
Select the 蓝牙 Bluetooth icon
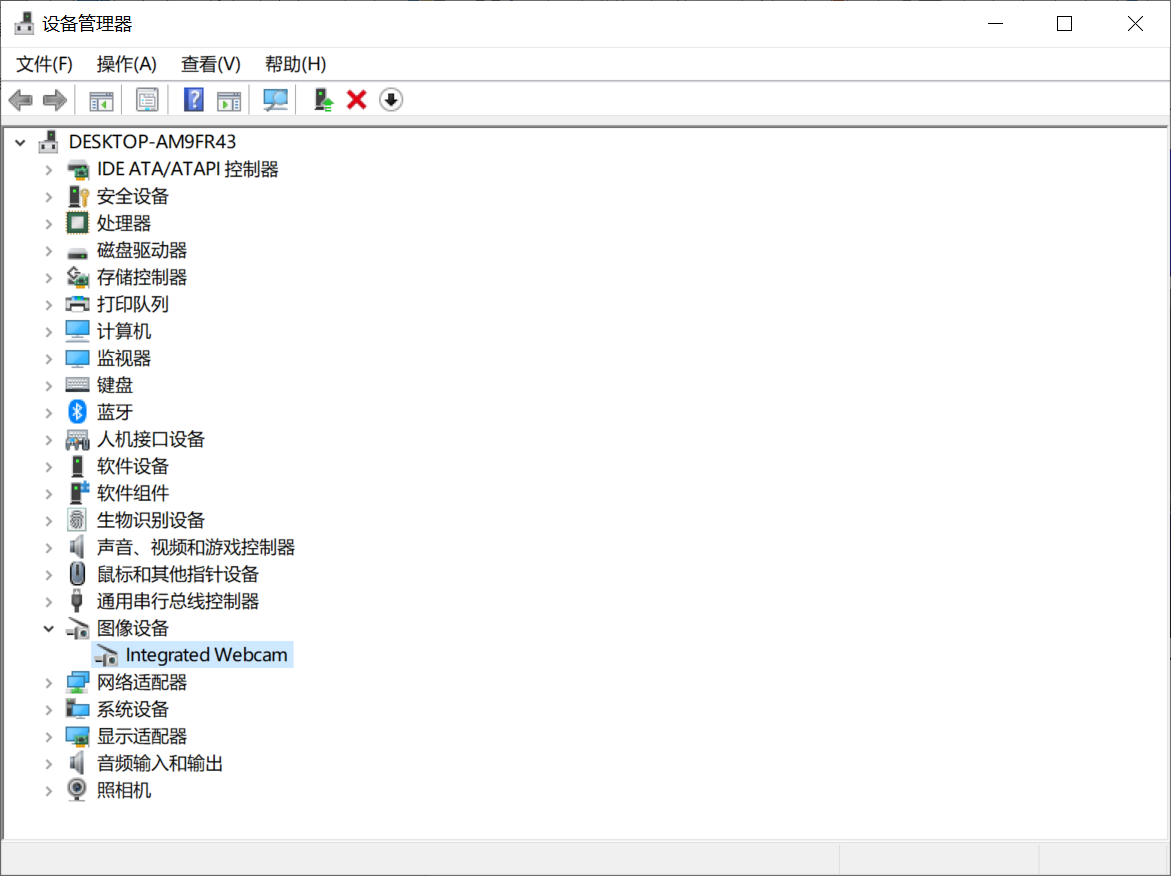(78, 411)
